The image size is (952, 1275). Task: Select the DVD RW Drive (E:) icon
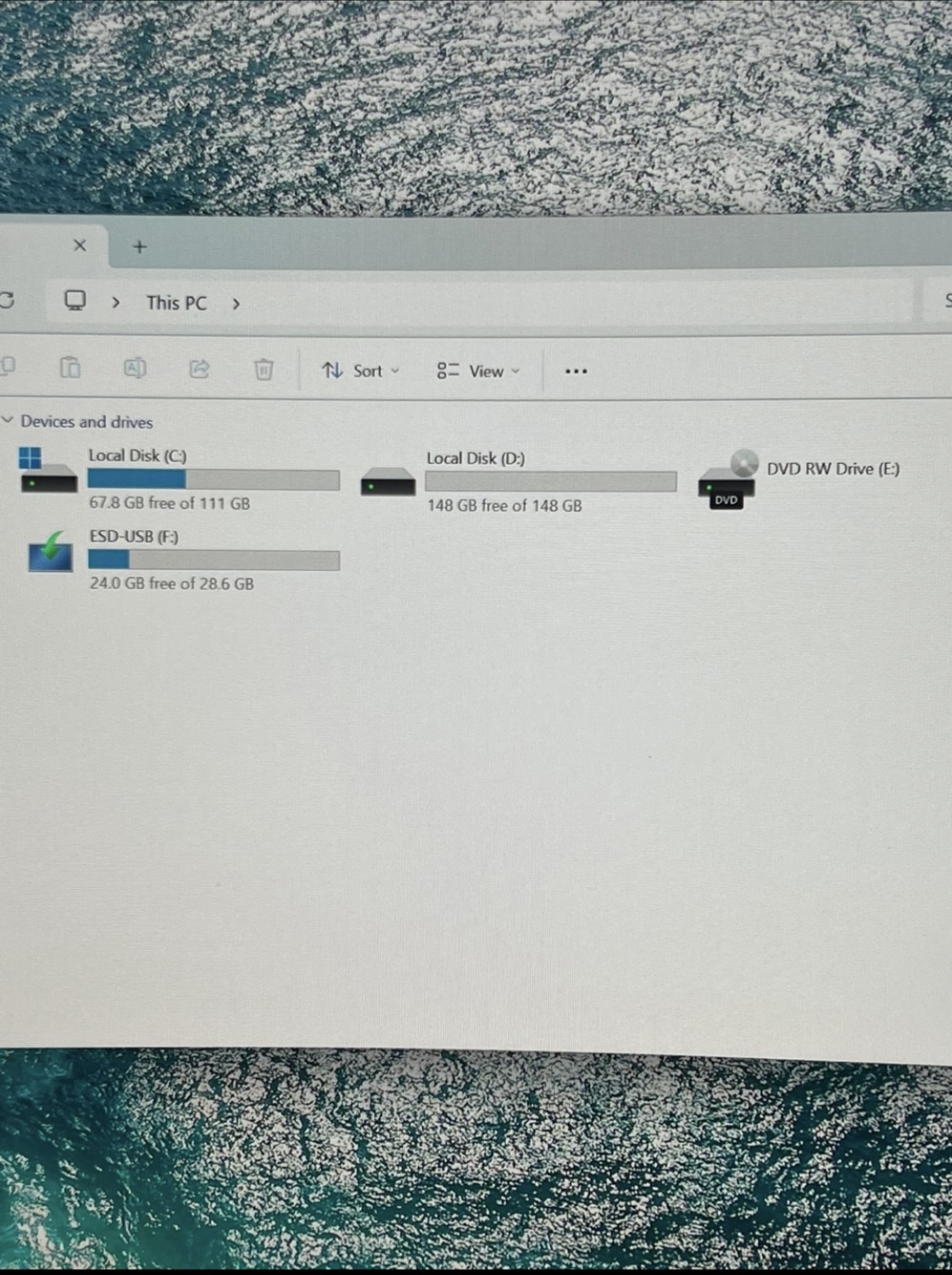(x=728, y=479)
